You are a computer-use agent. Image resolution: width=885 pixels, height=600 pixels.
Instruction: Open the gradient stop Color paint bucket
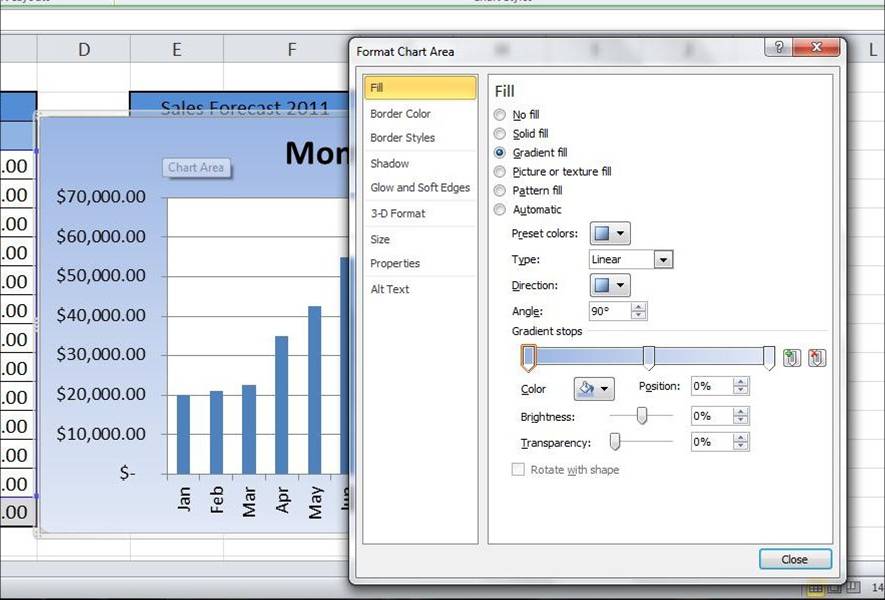tap(594, 389)
